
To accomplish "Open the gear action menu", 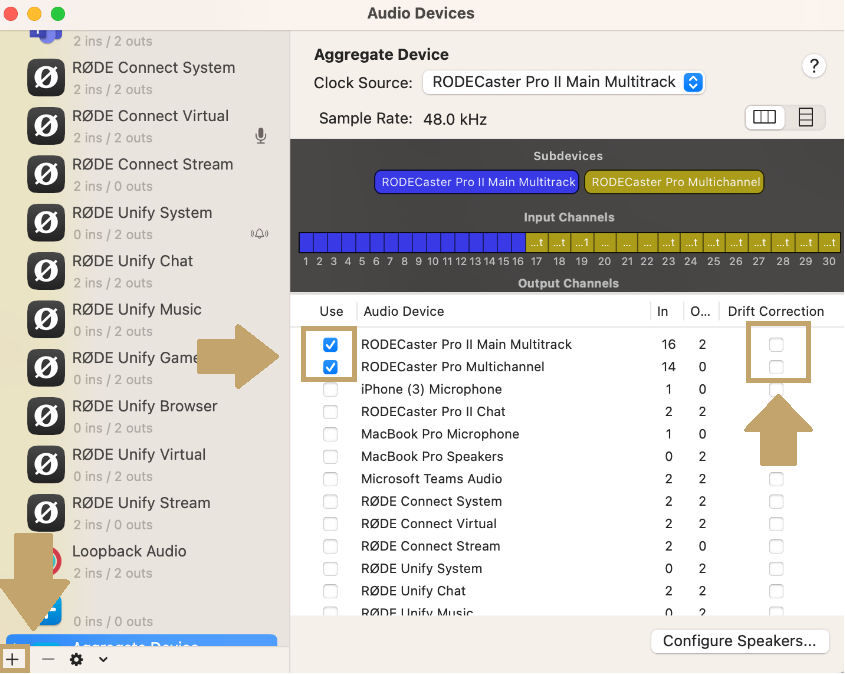I will [x=77, y=659].
